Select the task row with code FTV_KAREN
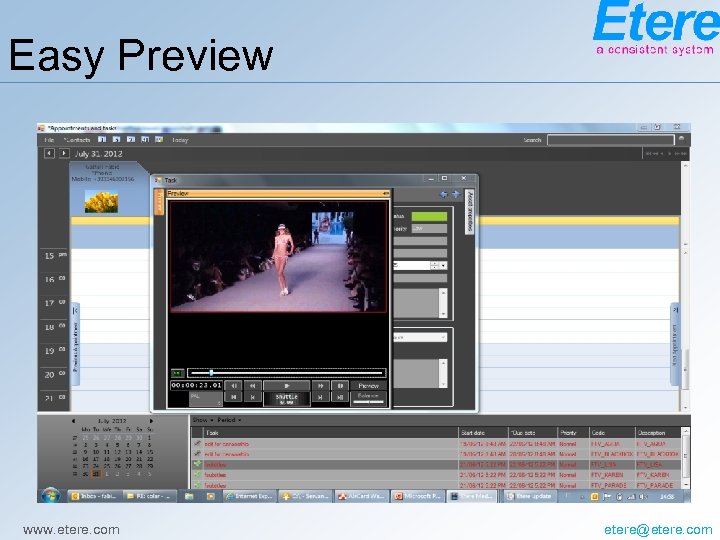Viewport: 720px width, 540px height. (436, 475)
